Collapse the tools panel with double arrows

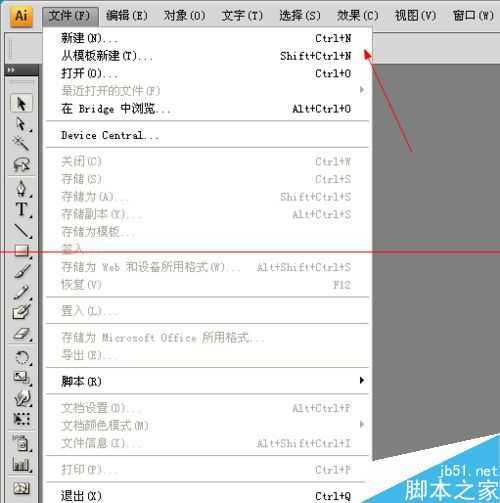pos(11,70)
